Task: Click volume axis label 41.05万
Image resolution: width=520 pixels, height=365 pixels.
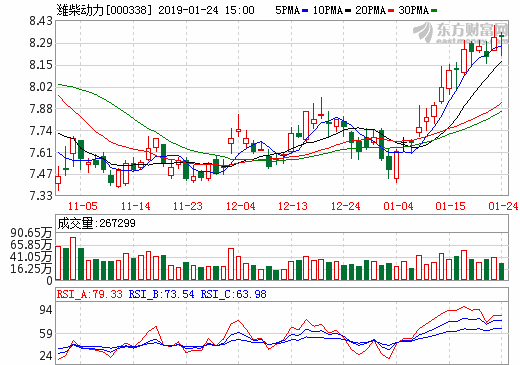Action: pos(31,257)
